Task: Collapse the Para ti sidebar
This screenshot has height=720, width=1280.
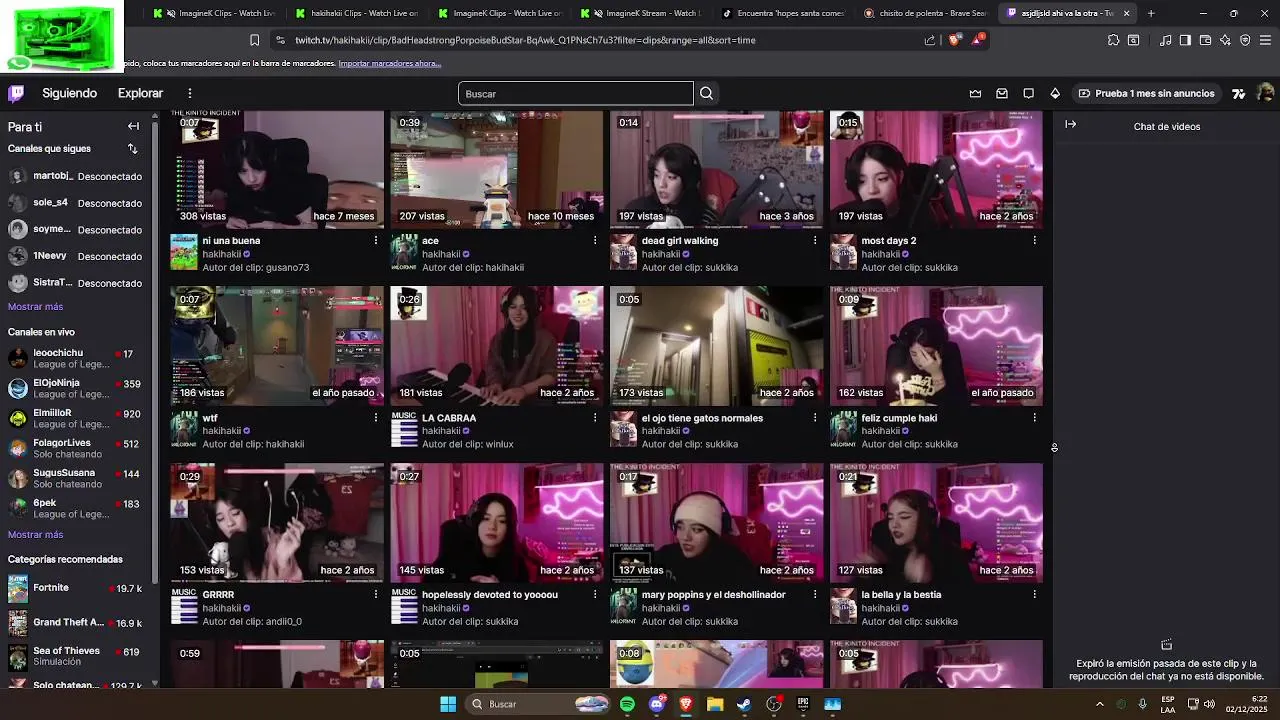Action: [x=133, y=126]
